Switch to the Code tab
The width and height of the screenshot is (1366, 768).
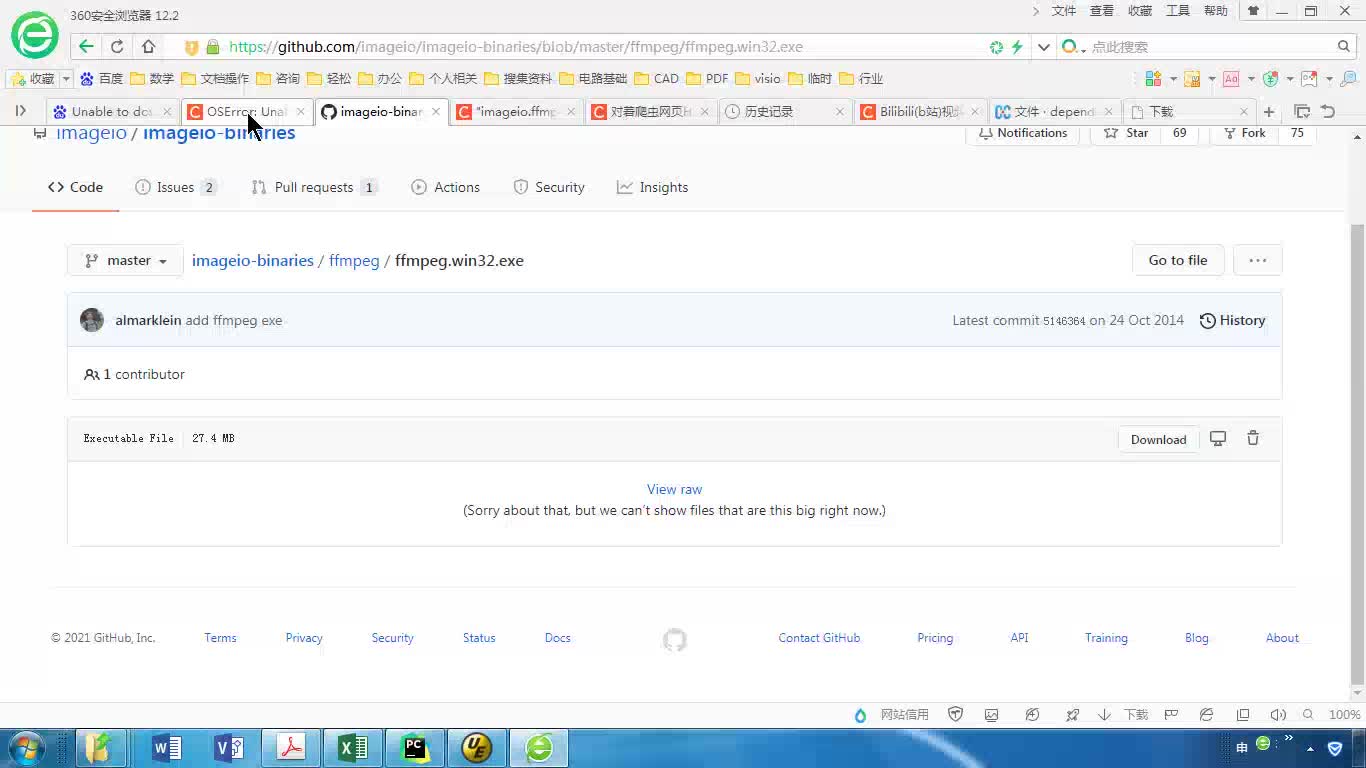75,187
